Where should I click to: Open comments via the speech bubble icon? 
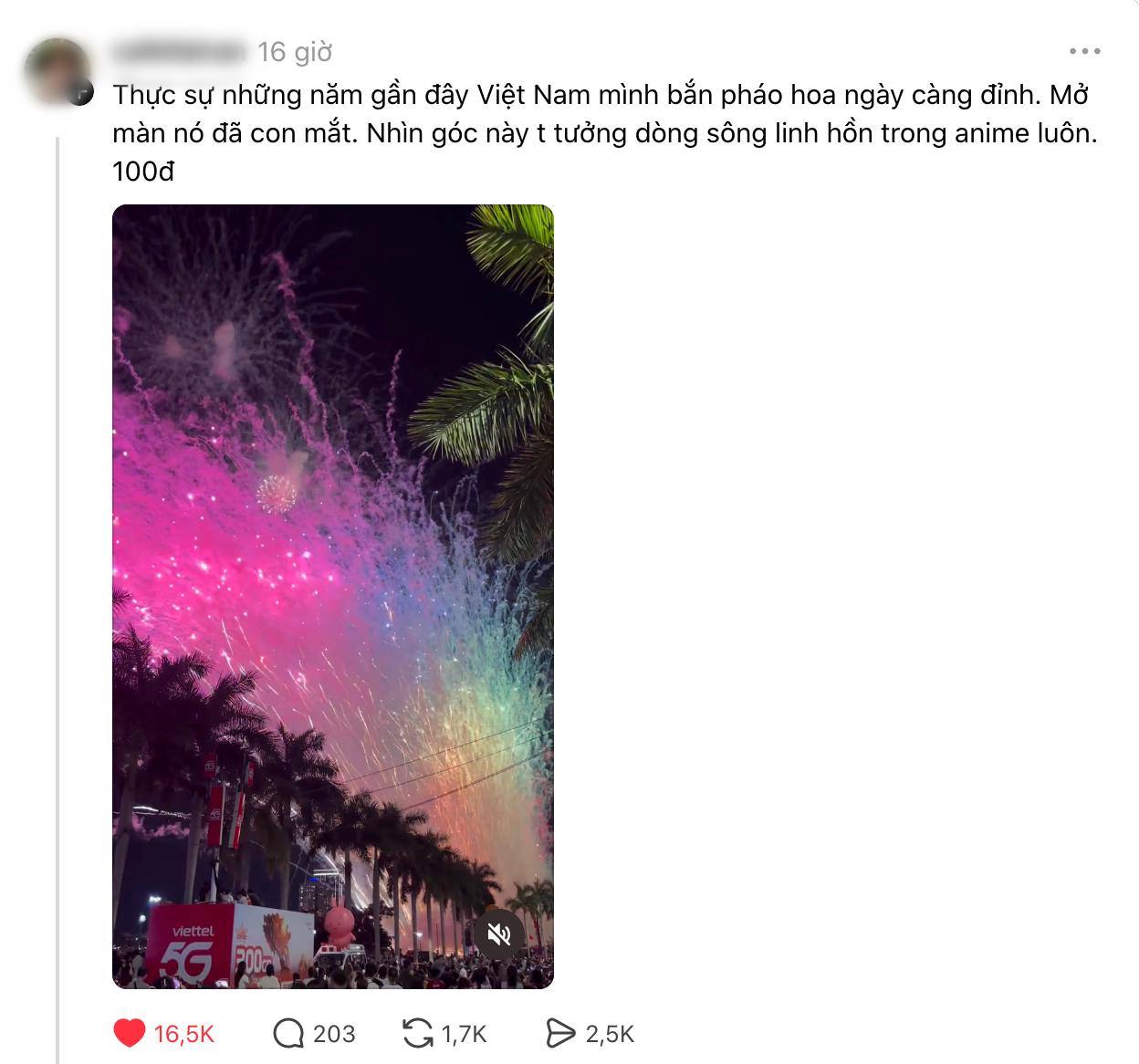[288, 1033]
